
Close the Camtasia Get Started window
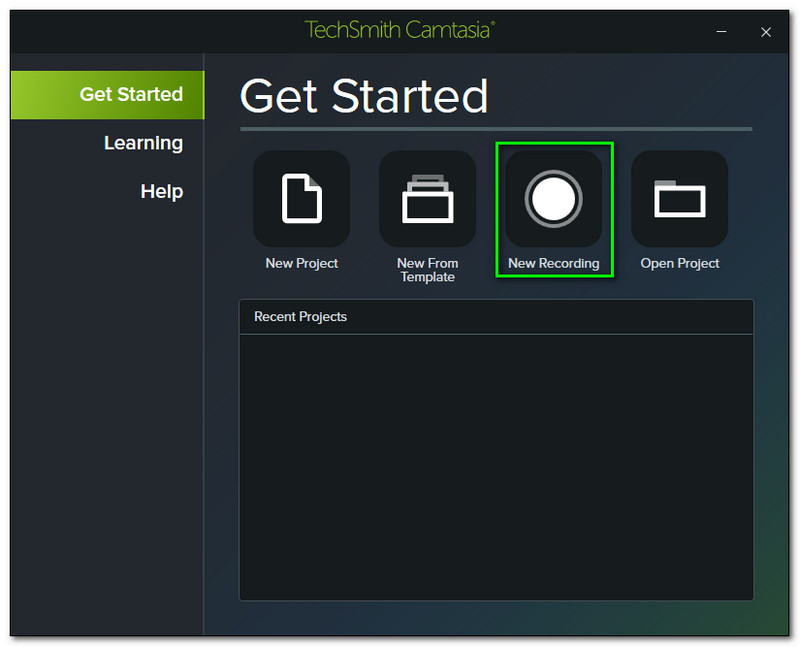tap(766, 32)
